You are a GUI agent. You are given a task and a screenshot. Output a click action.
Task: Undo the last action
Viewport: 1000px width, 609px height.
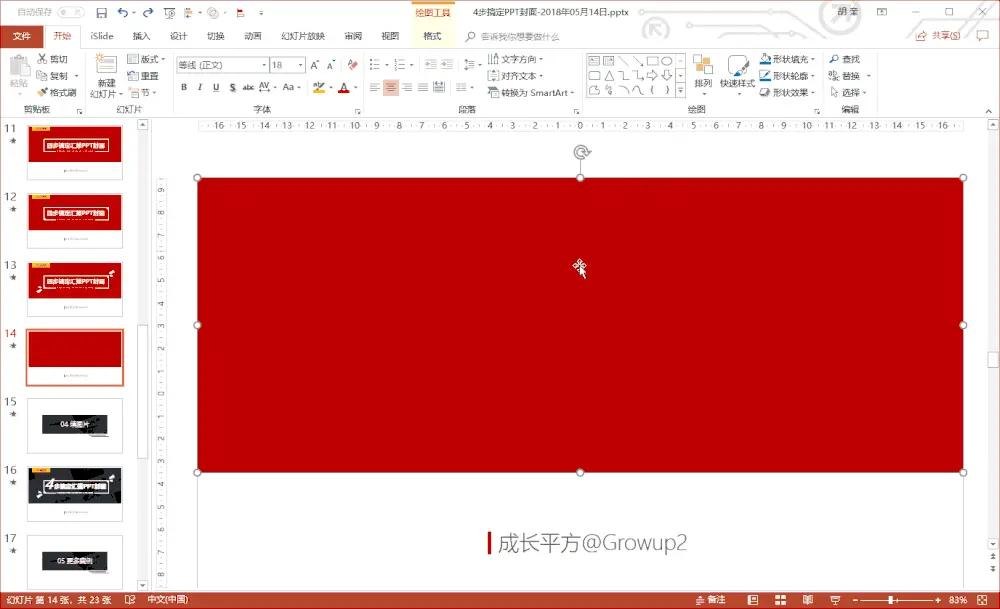coord(123,13)
